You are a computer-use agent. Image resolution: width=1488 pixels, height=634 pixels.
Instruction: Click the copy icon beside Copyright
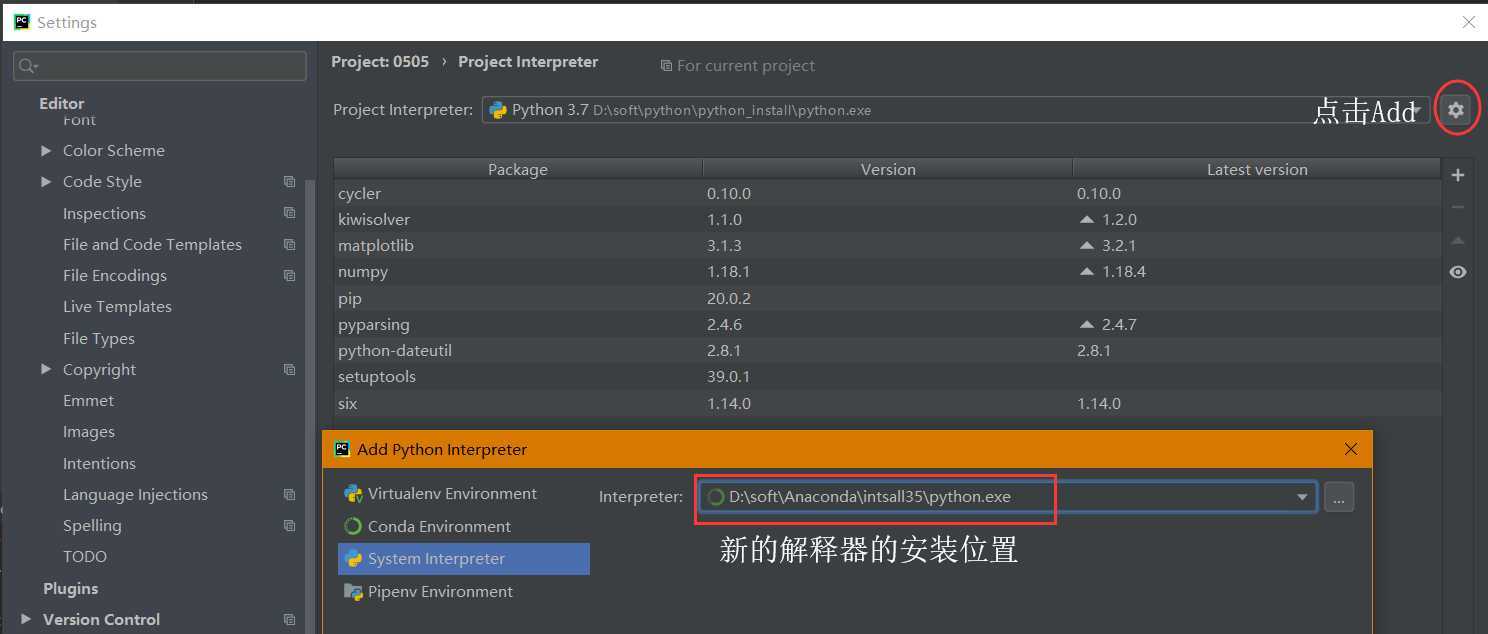(x=289, y=369)
